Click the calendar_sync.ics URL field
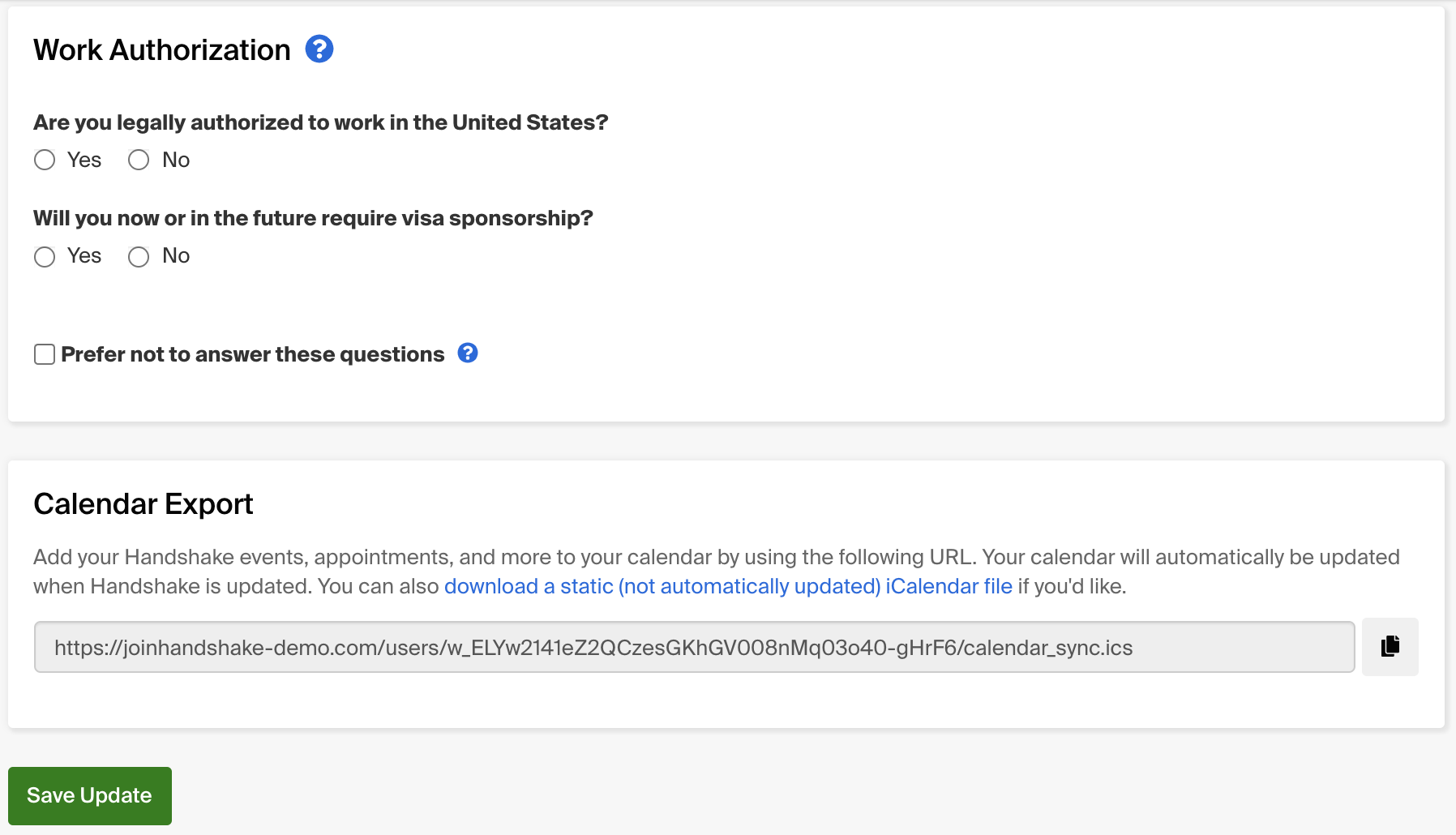This screenshot has width=1456, height=835. [694, 647]
